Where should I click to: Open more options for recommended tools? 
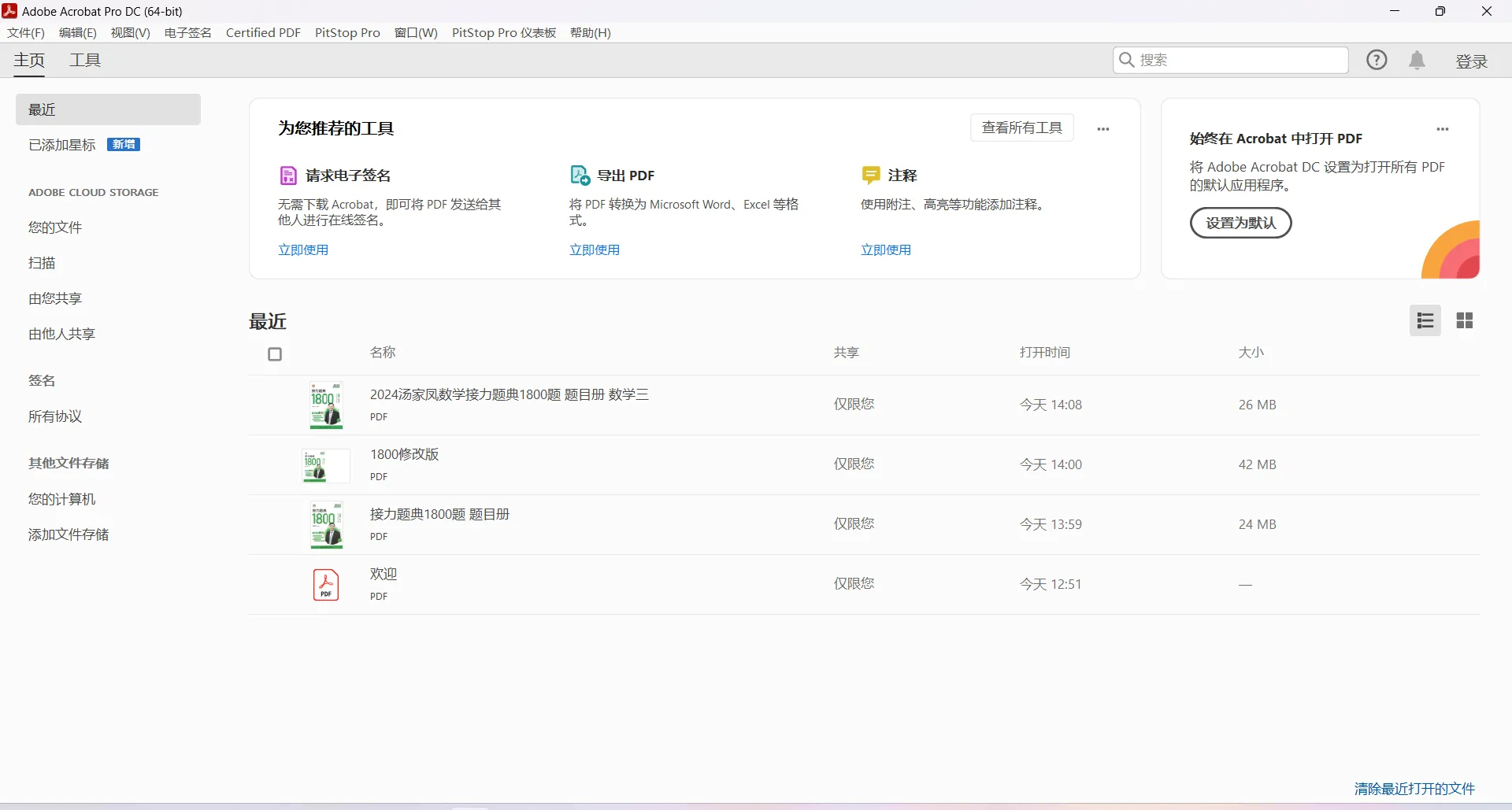(x=1102, y=129)
